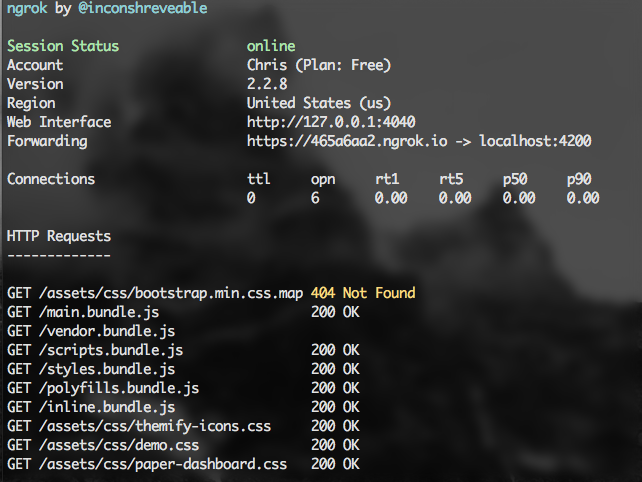Click 200 OK status for polyfills.bundle.js
The image size is (642, 482).
(x=335, y=388)
